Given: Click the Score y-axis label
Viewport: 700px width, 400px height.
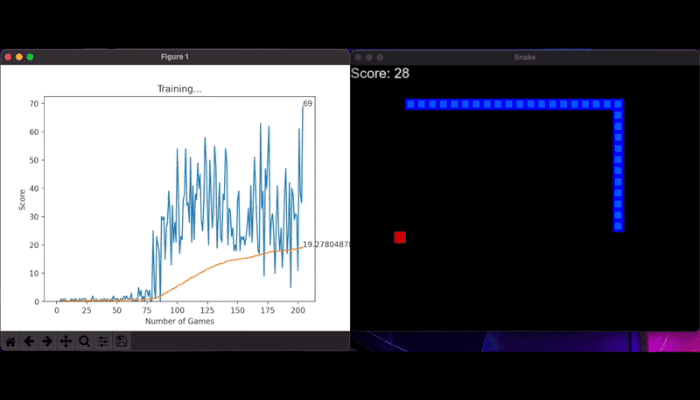Looking at the screenshot, I should pos(22,199).
